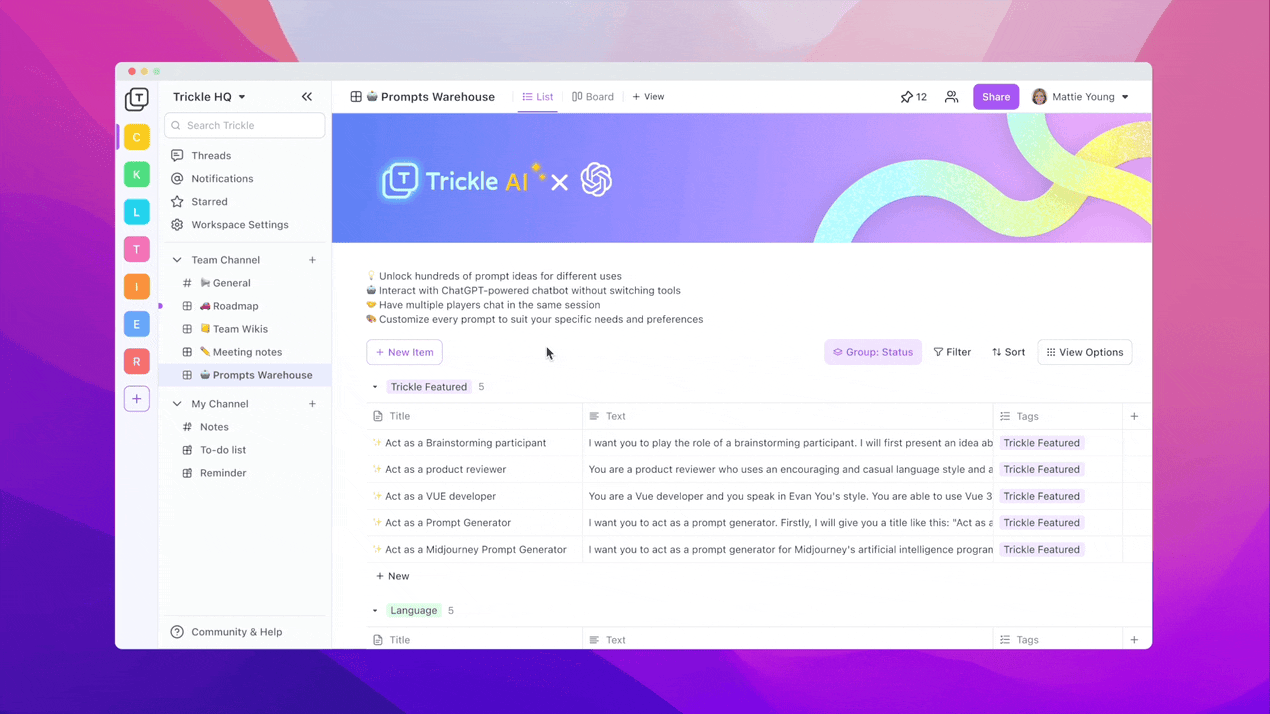Switch to the orange I workspace
1270x714 pixels.
point(137,287)
